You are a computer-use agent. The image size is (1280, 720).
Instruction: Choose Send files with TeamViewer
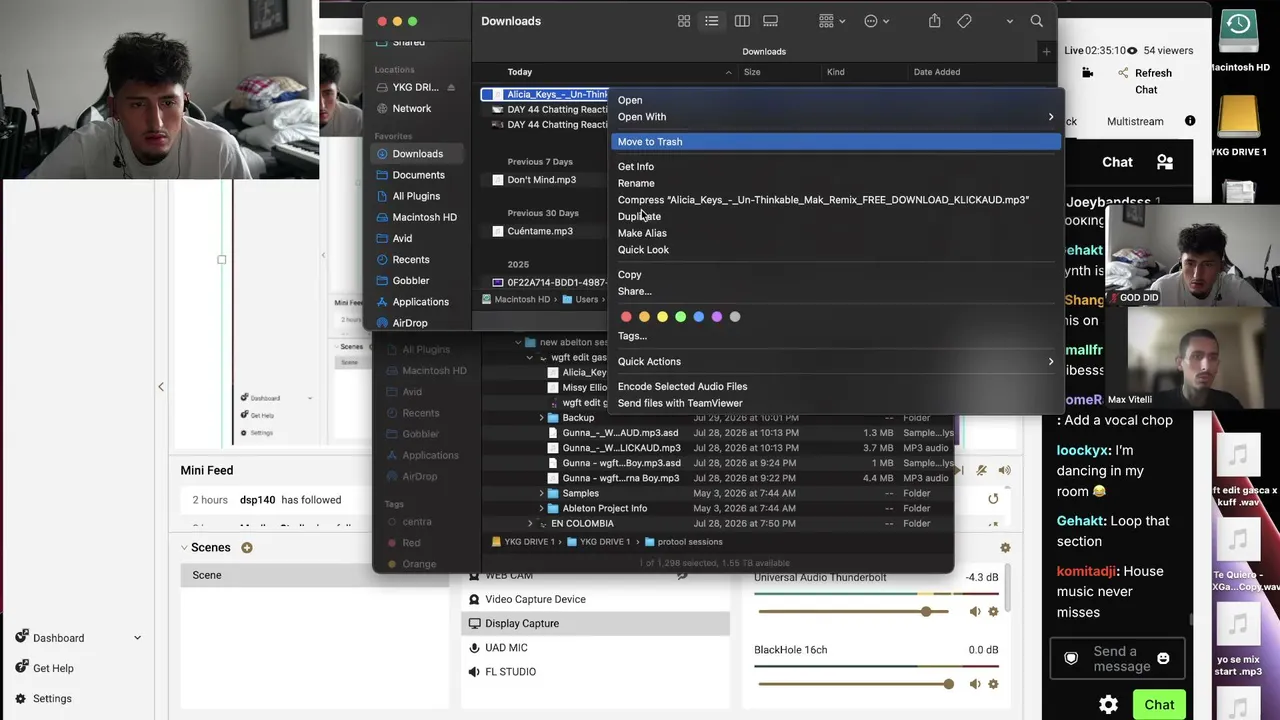(836, 403)
